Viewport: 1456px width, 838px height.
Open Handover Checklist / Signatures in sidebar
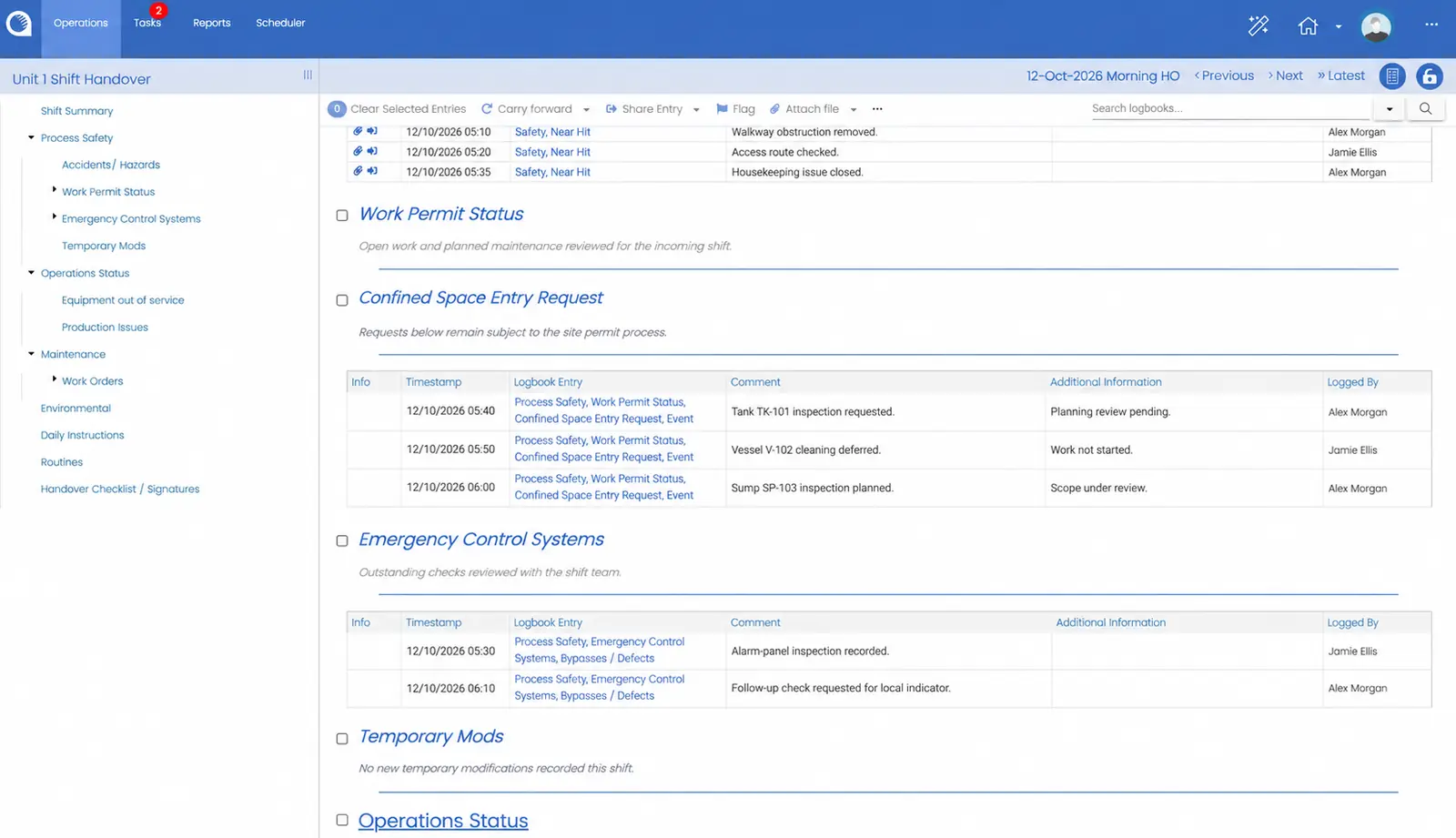[120, 489]
